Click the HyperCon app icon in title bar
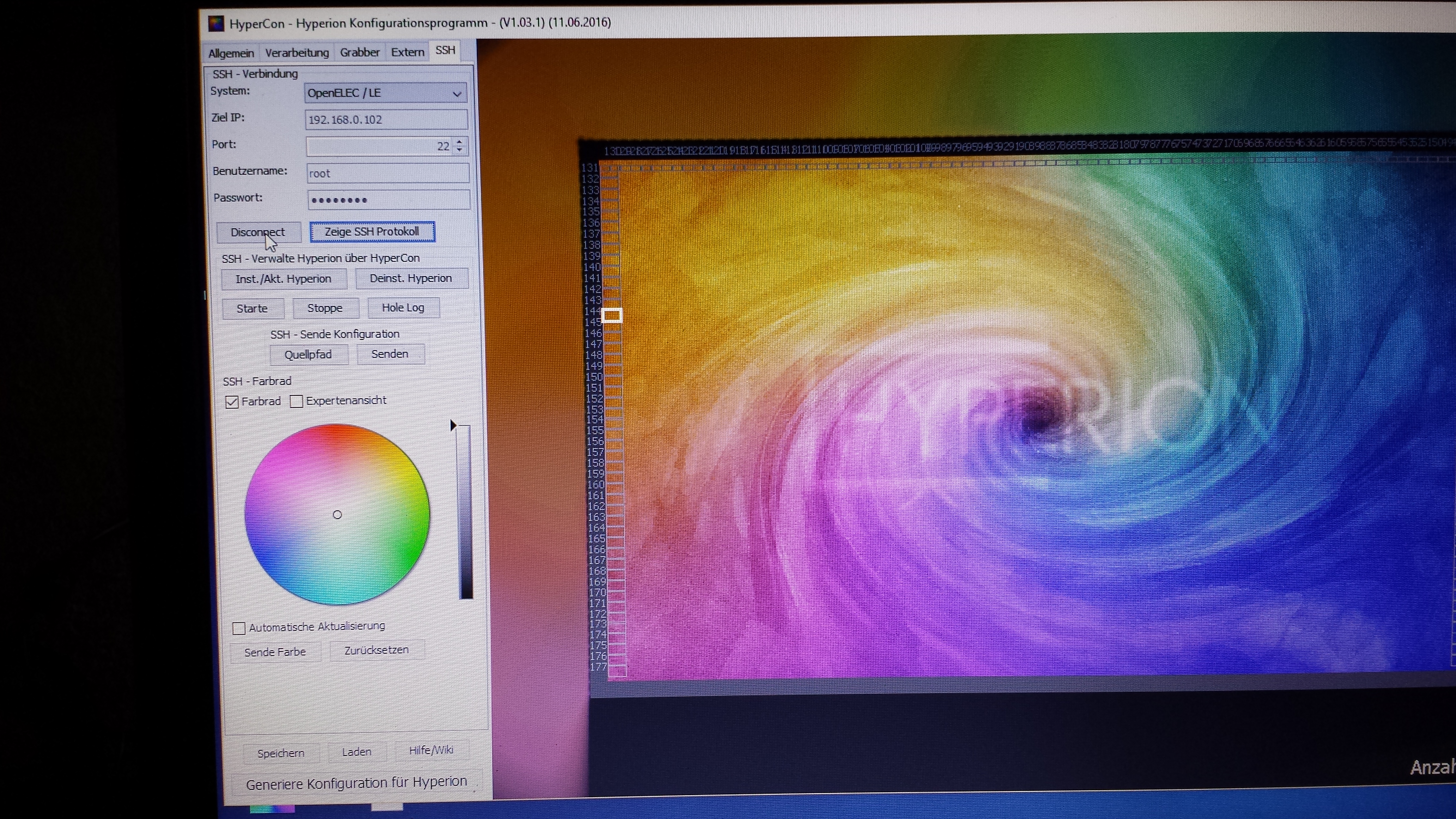Screen dimensions: 1456x819 (216, 24)
